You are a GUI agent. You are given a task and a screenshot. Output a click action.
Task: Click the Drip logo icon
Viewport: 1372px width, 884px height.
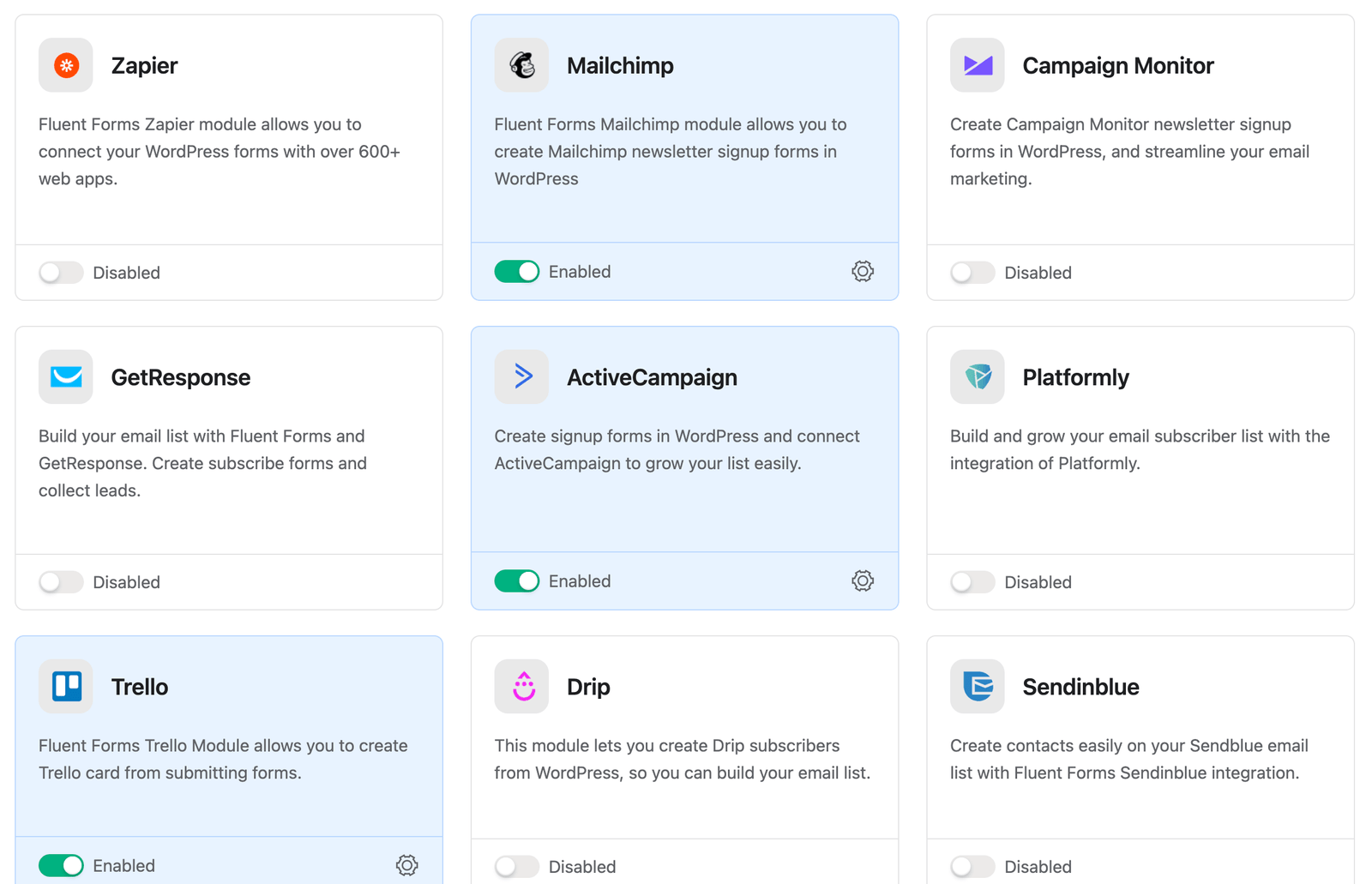pos(521,686)
